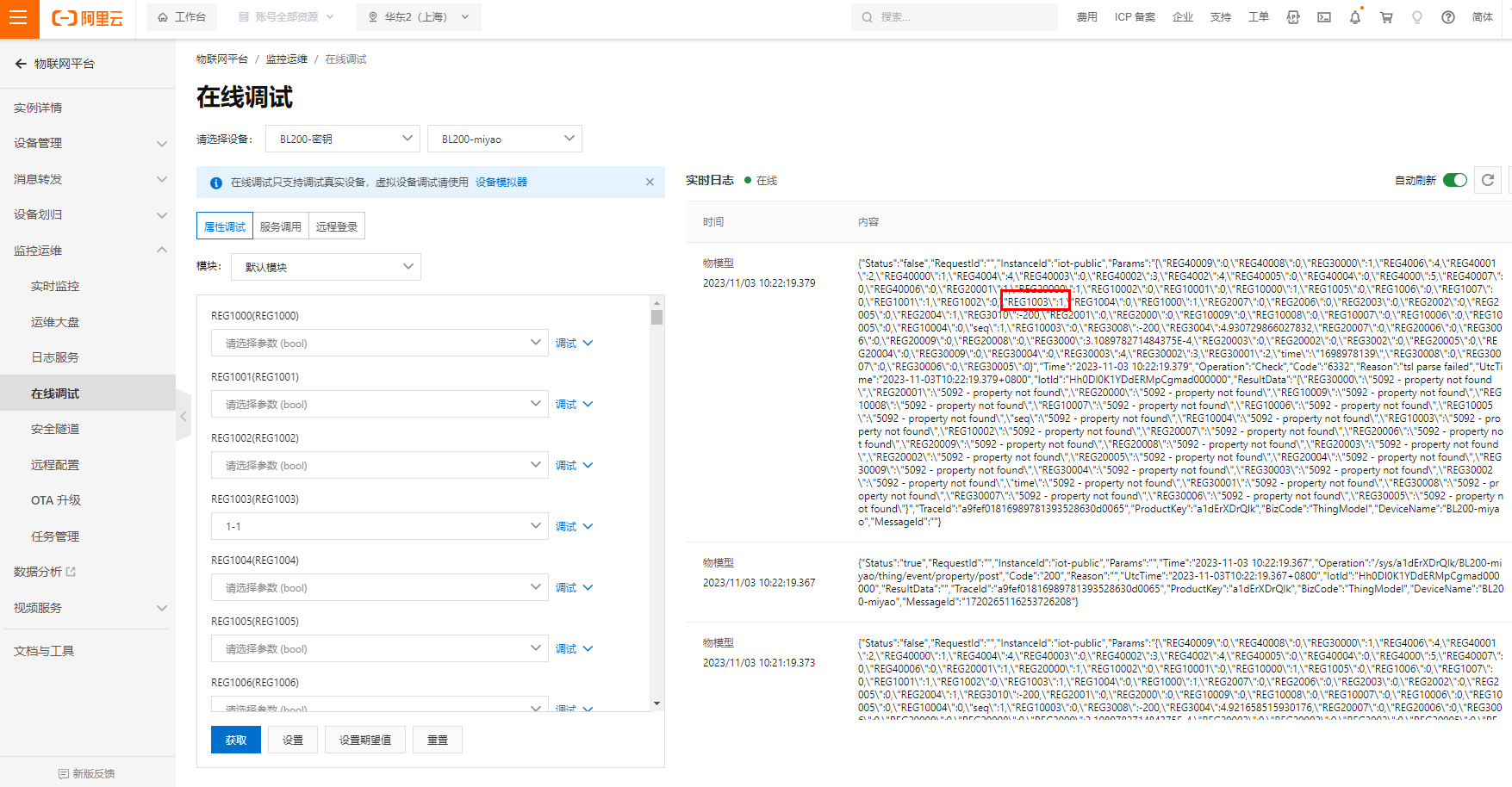This screenshot has height=787, width=1512.
Task: Switch to 属性调试 tab
Action: tap(225, 226)
